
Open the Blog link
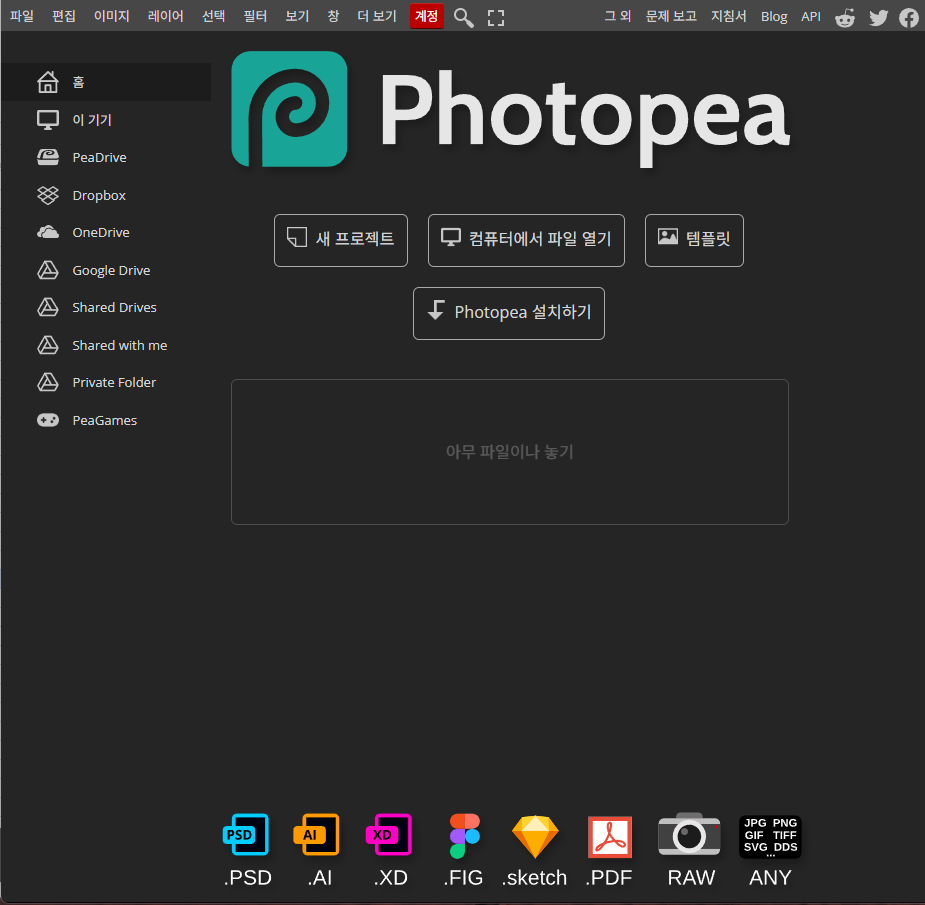774,17
